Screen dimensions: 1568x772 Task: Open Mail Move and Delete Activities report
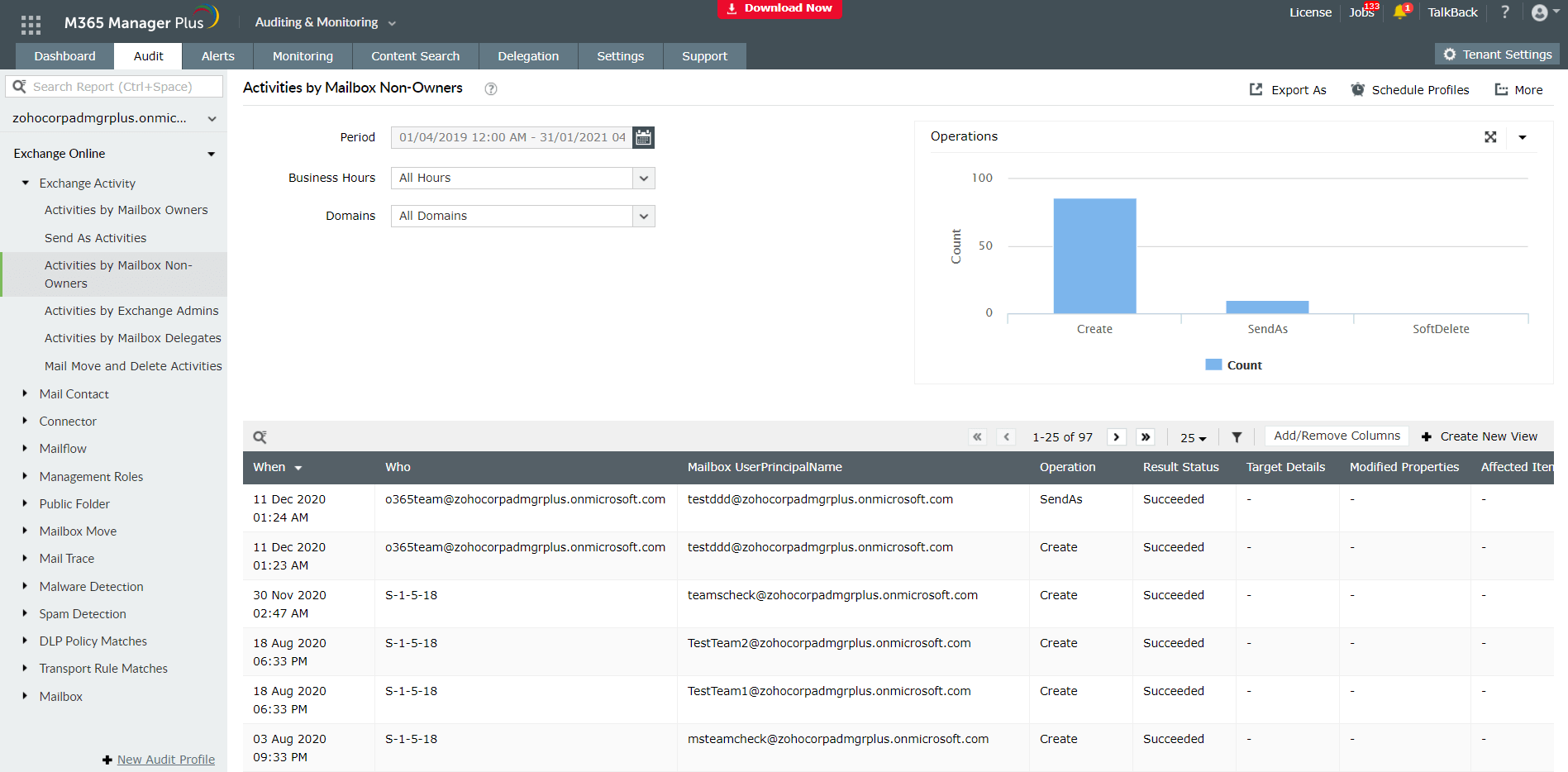[133, 366]
